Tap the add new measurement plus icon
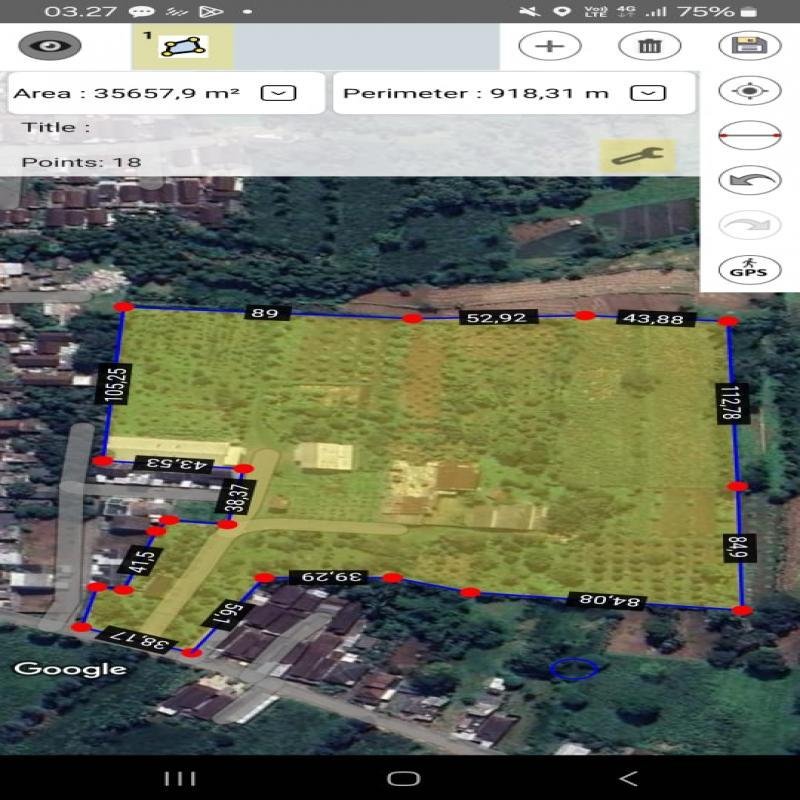 [549, 46]
